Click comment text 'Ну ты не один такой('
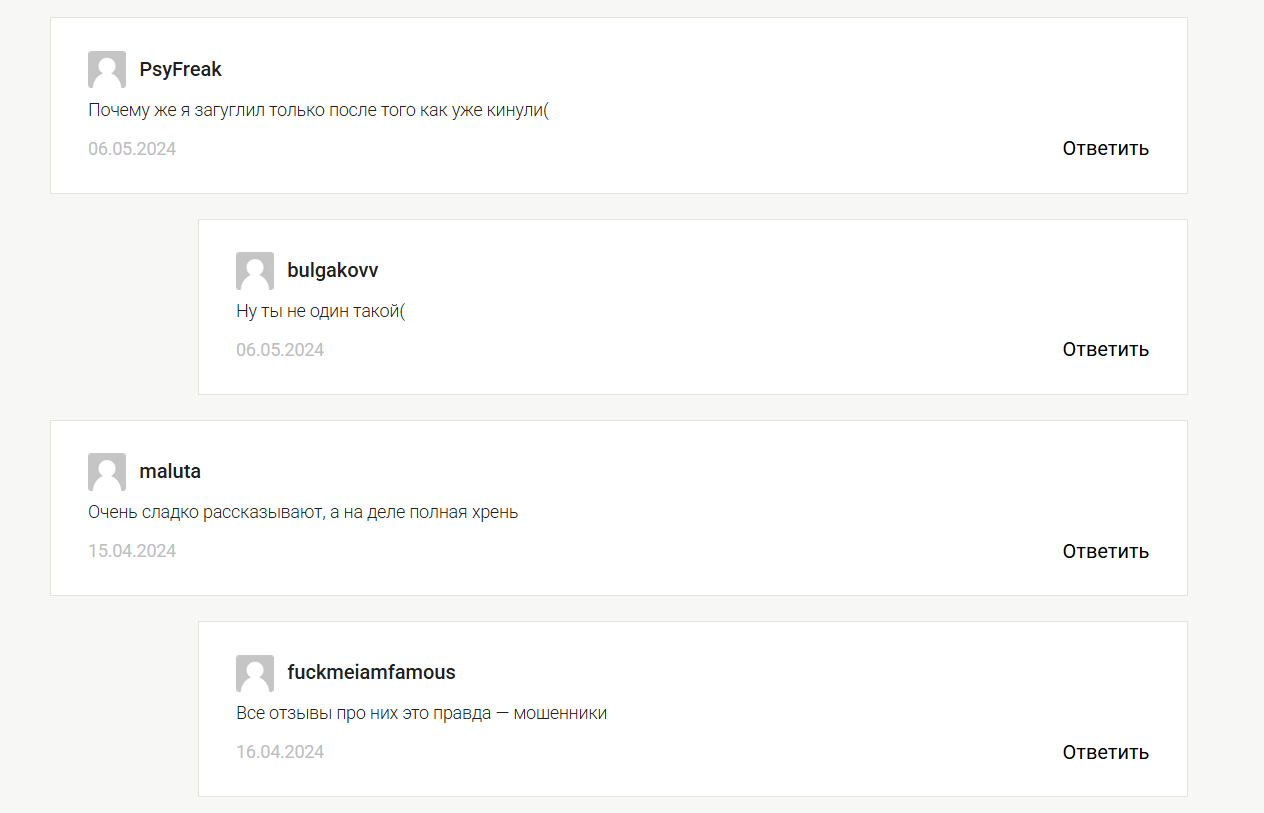Screen dimensions: 1264x813 coord(320,311)
